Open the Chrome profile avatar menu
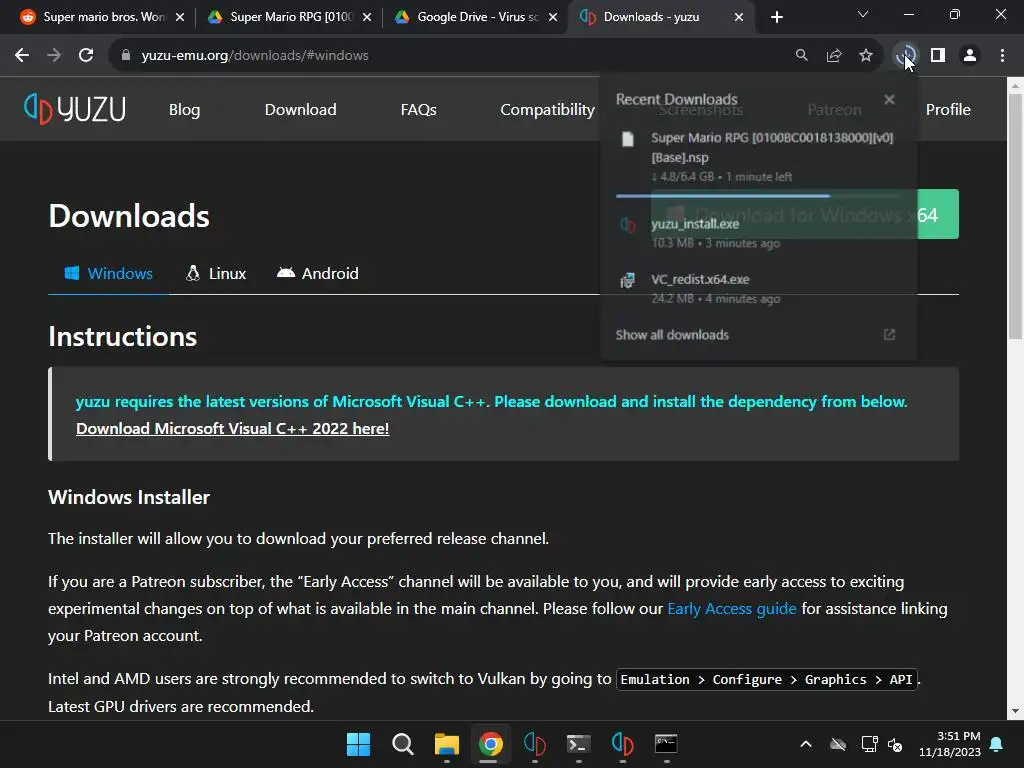The height and width of the screenshot is (768, 1024). point(970,56)
